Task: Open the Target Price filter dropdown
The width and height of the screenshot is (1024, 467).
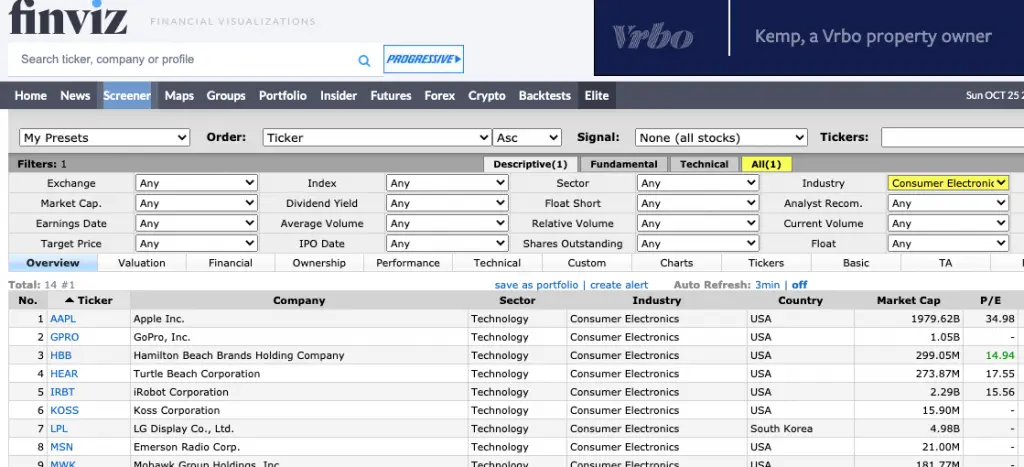Action: [197, 244]
